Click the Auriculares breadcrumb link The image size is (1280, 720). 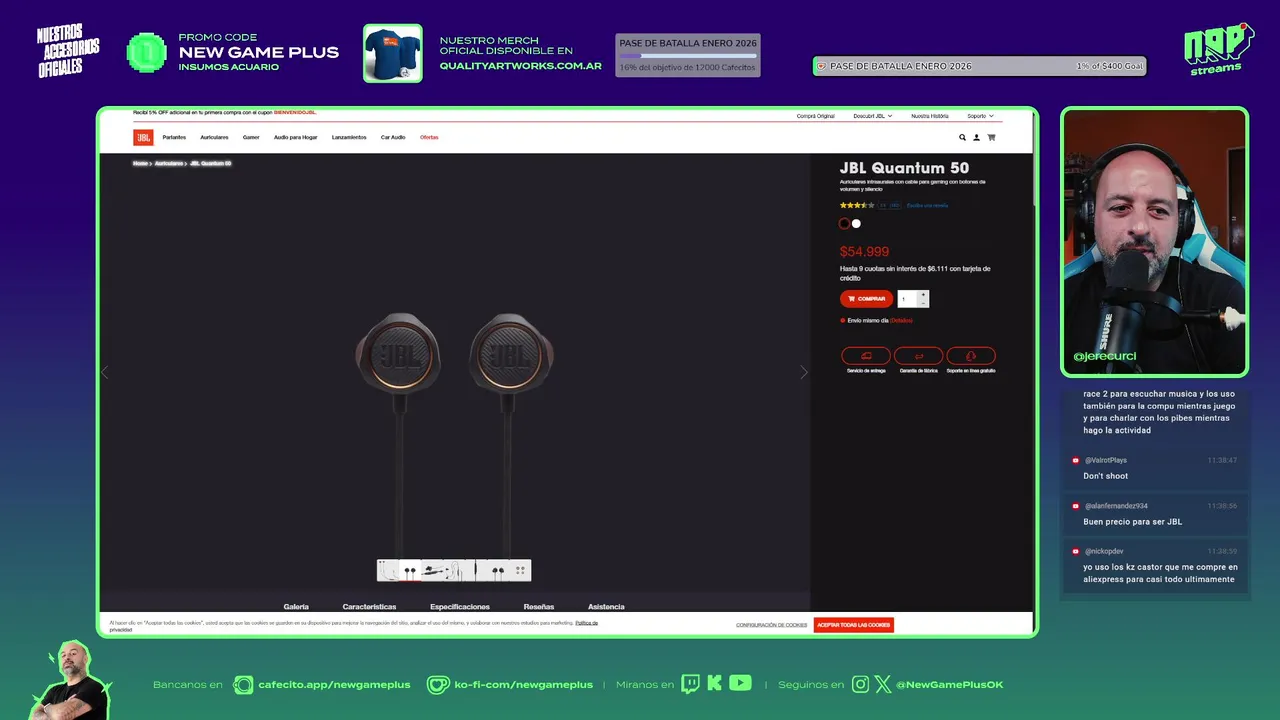tap(168, 163)
